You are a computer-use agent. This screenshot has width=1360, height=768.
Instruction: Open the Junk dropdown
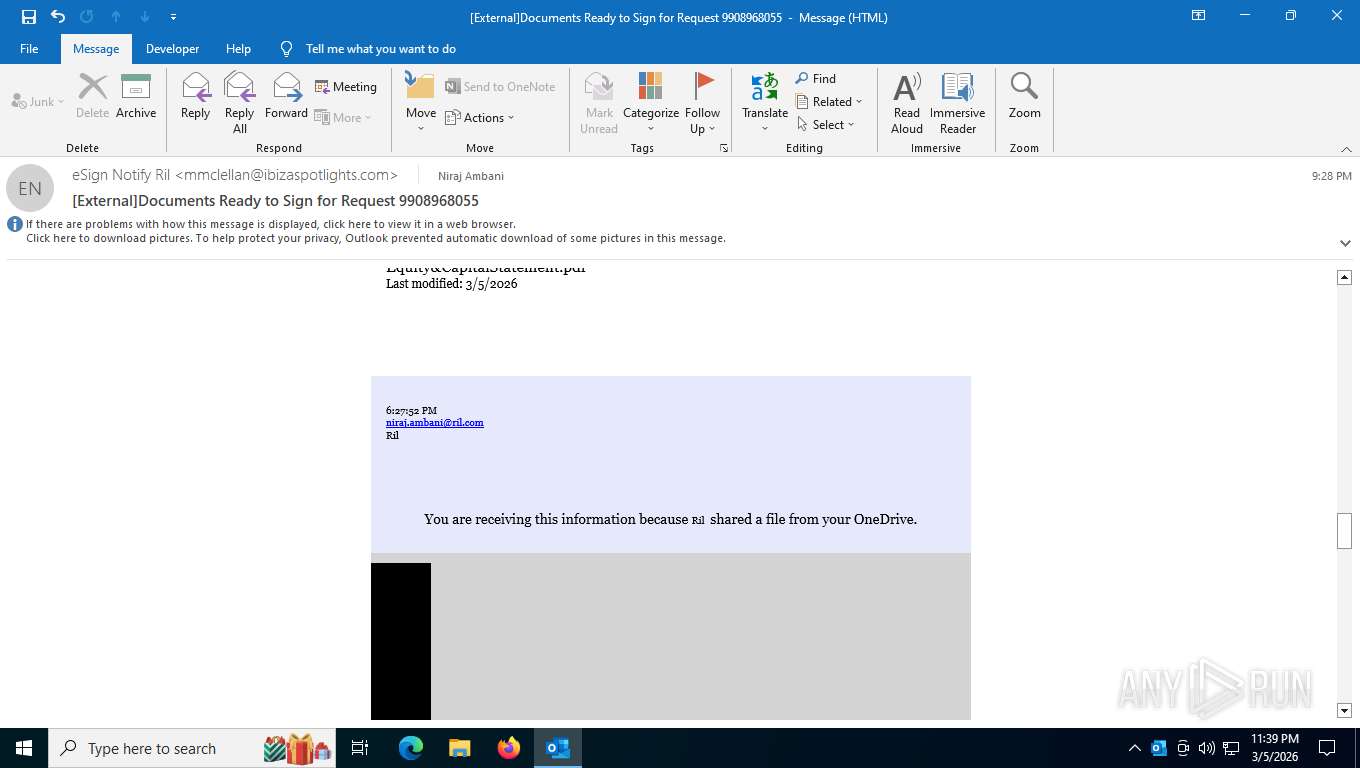click(x=38, y=101)
